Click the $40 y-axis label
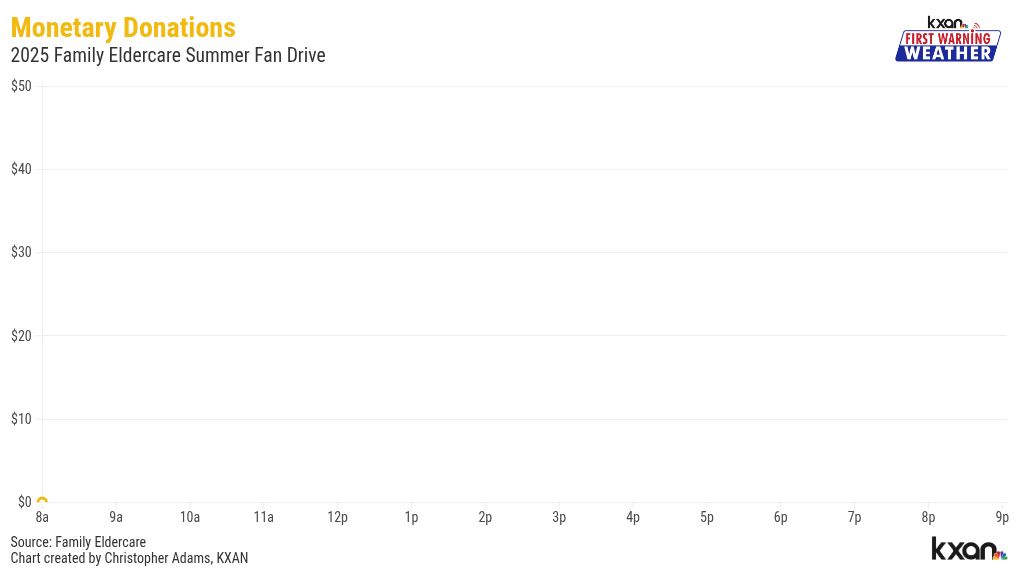This screenshot has width=1020, height=576. 21,169
